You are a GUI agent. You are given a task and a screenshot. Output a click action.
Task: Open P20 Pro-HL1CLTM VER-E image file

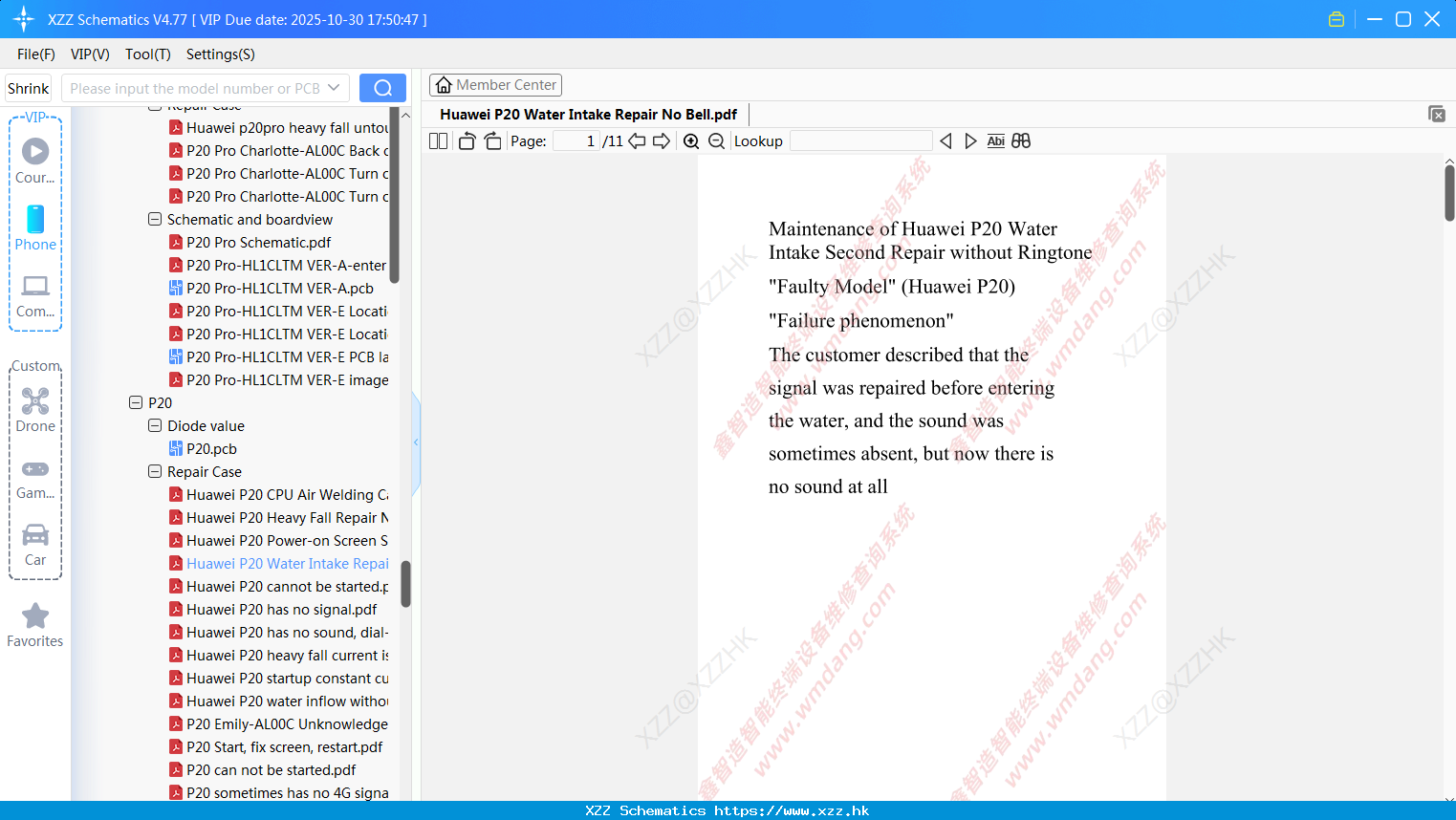coord(278,379)
